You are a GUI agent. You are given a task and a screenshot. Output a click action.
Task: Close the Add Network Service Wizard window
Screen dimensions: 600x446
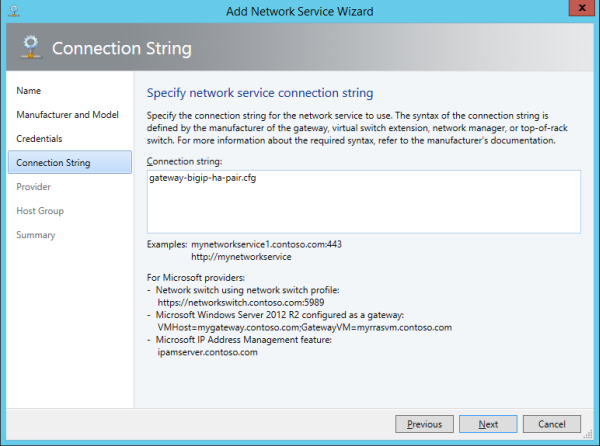click(x=576, y=10)
